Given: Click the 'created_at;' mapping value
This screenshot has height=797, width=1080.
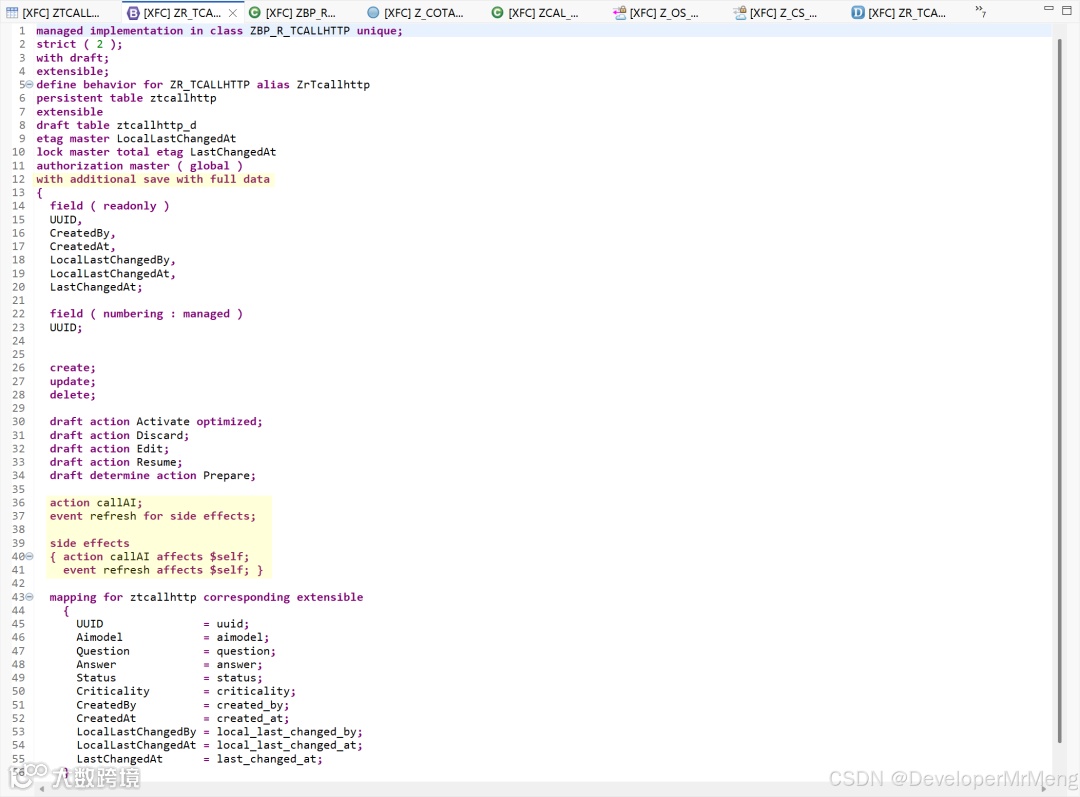Looking at the screenshot, I should (253, 718).
